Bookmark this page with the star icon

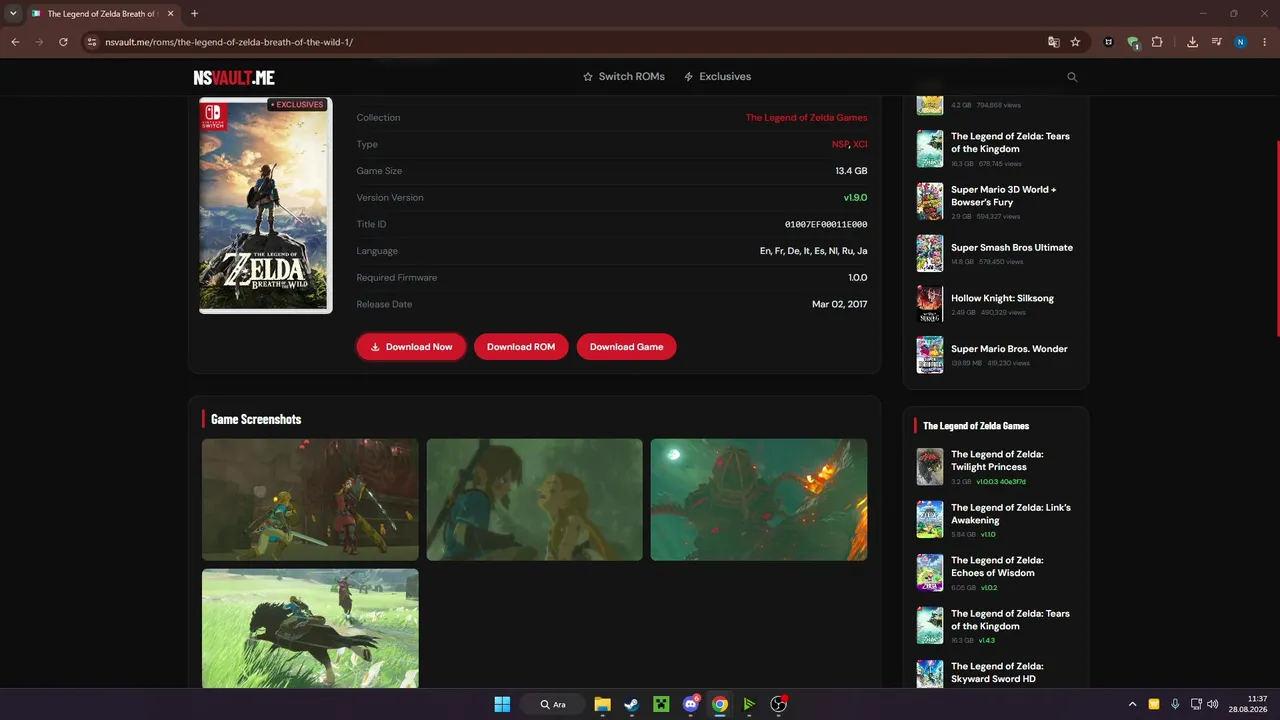point(1075,42)
